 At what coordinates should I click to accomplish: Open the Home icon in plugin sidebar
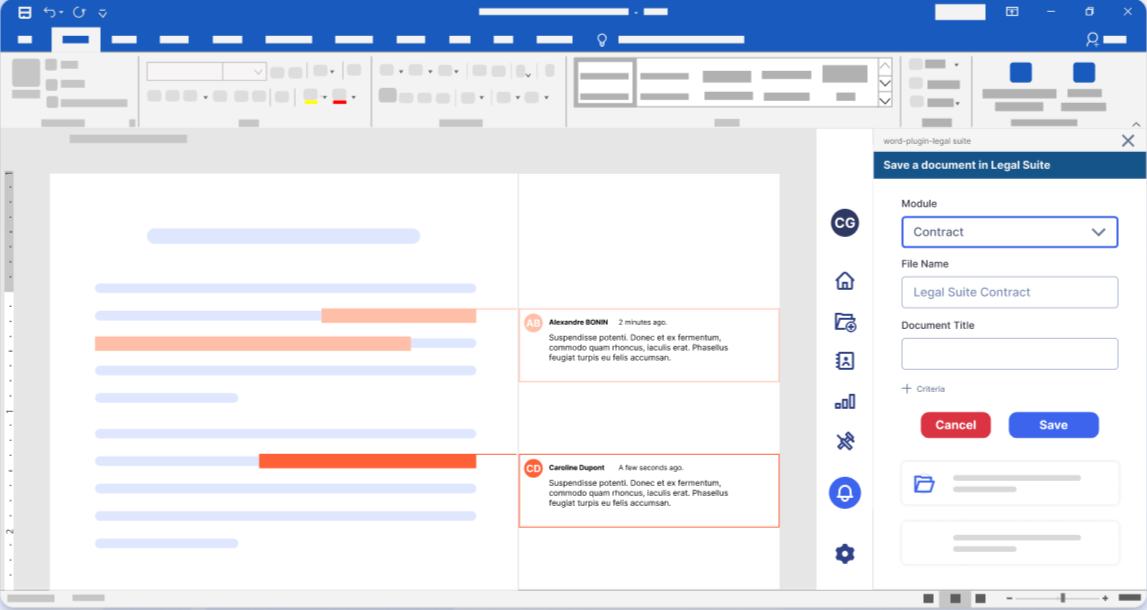coord(845,281)
